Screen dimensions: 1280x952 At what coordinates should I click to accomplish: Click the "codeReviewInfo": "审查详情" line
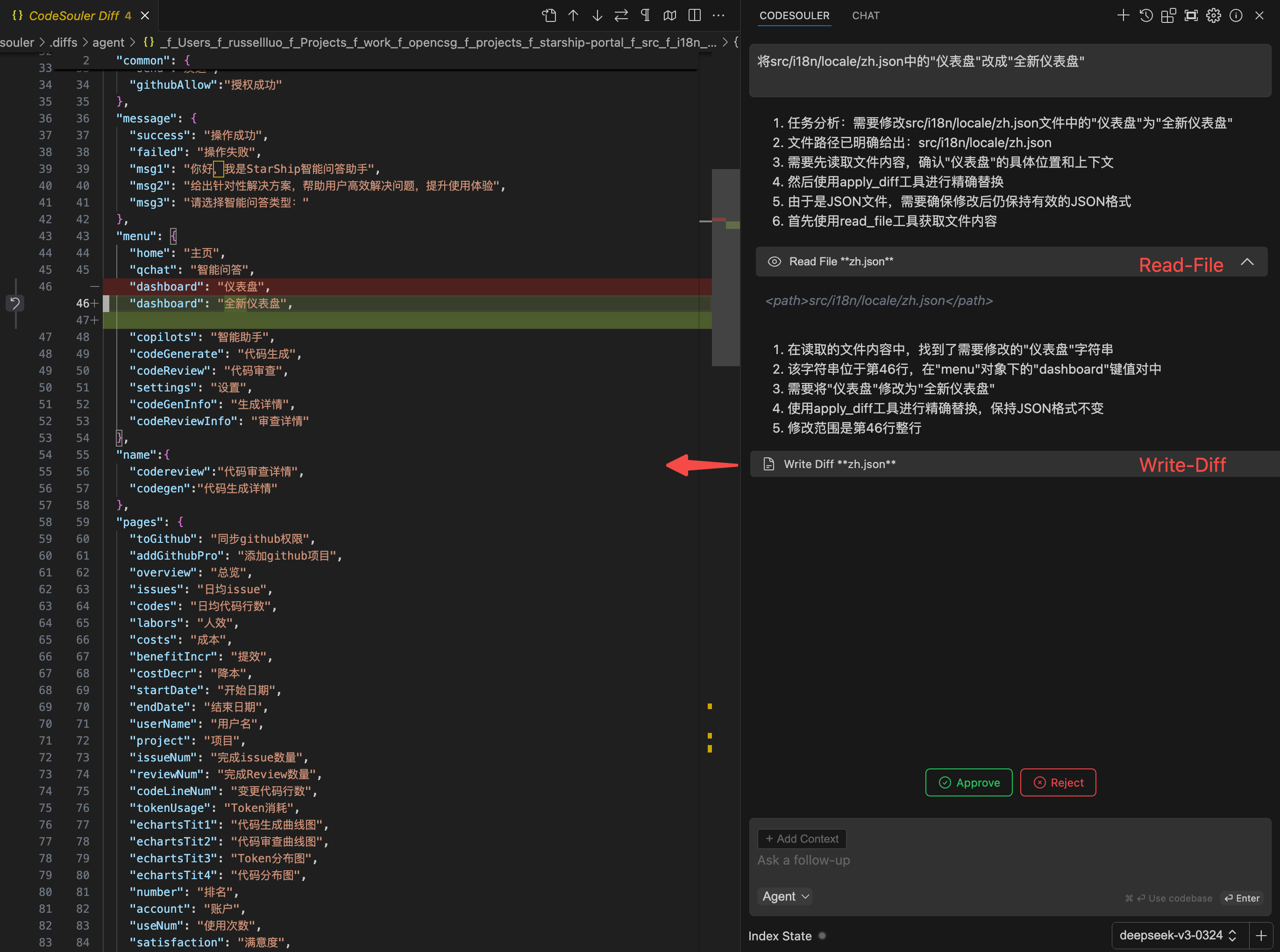click(x=220, y=421)
